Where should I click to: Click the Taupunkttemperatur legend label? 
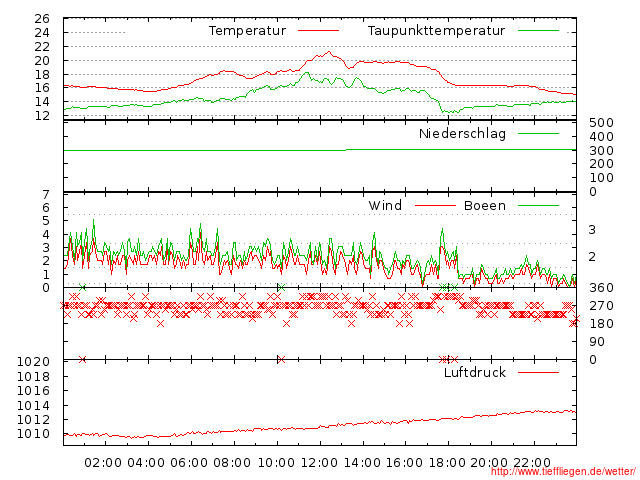point(436,31)
